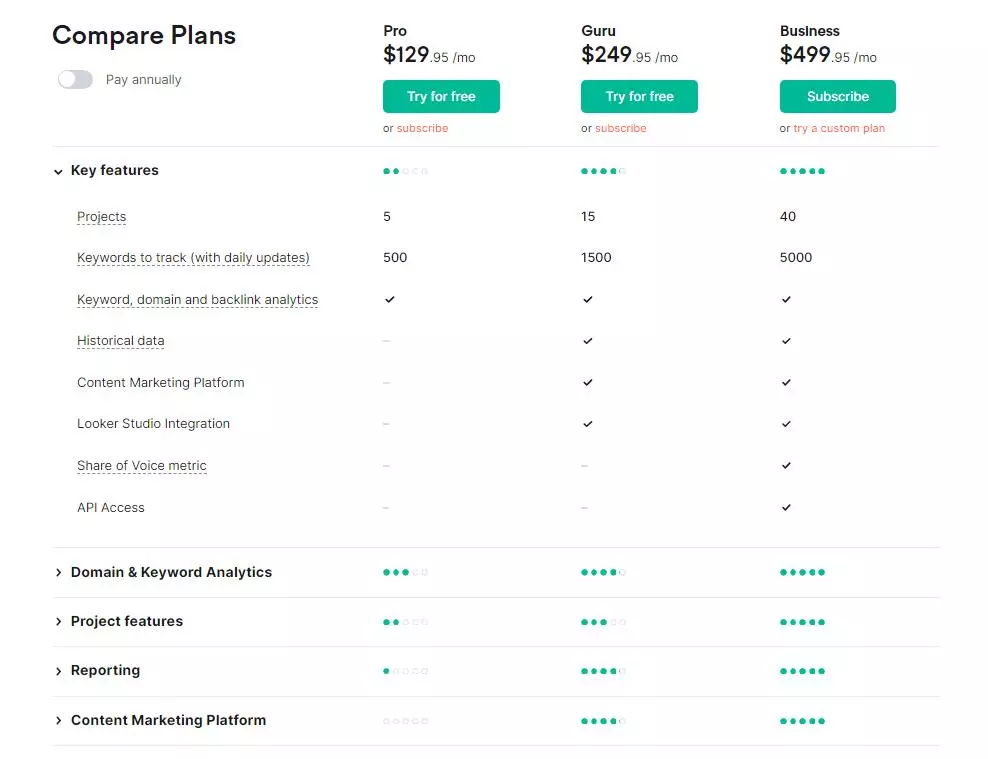Click the Share of Voice metric label
Screen dimensions: 988x759
(142, 465)
